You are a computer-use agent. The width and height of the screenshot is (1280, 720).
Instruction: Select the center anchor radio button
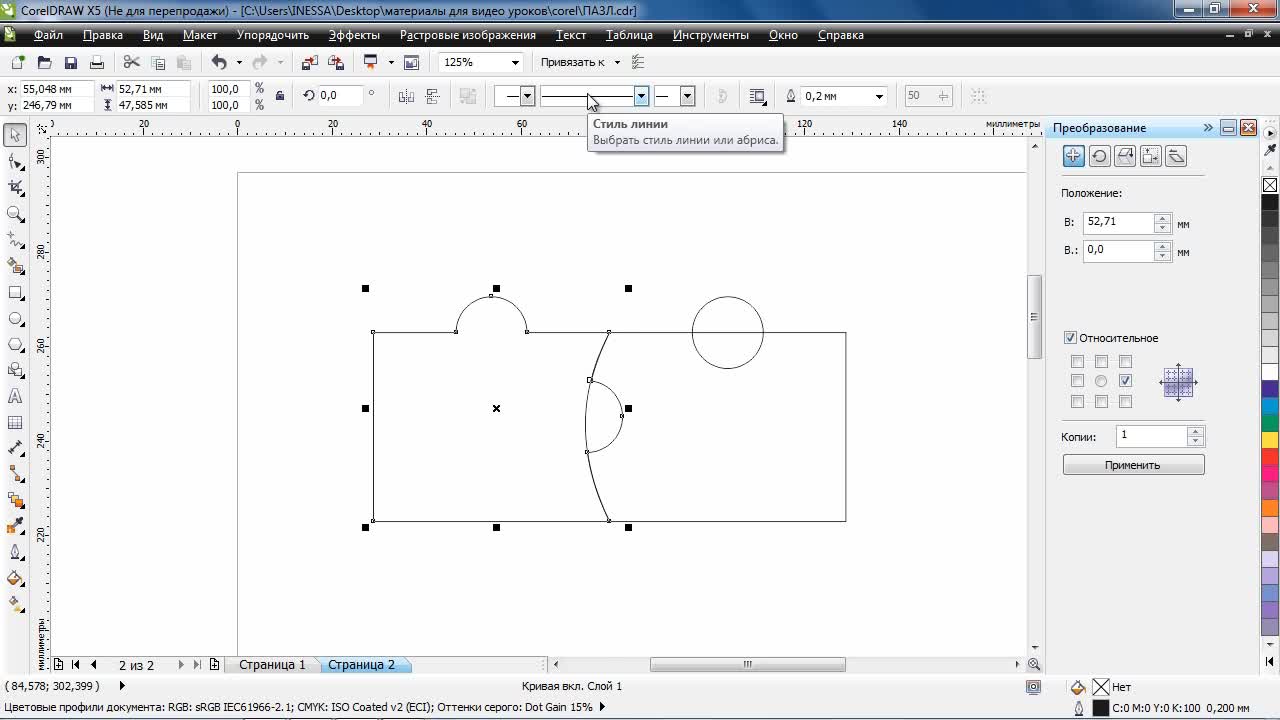pyautogui.click(x=1101, y=381)
